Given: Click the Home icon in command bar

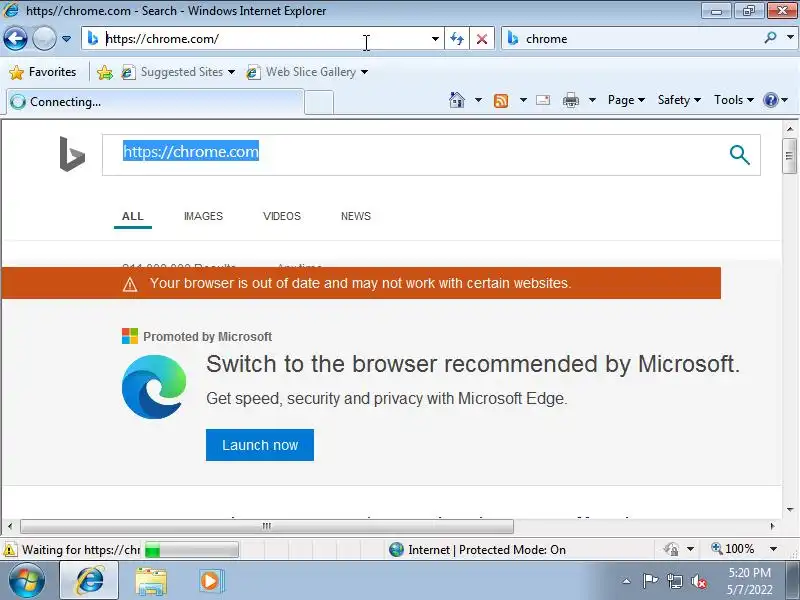Looking at the screenshot, I should 457,100.
